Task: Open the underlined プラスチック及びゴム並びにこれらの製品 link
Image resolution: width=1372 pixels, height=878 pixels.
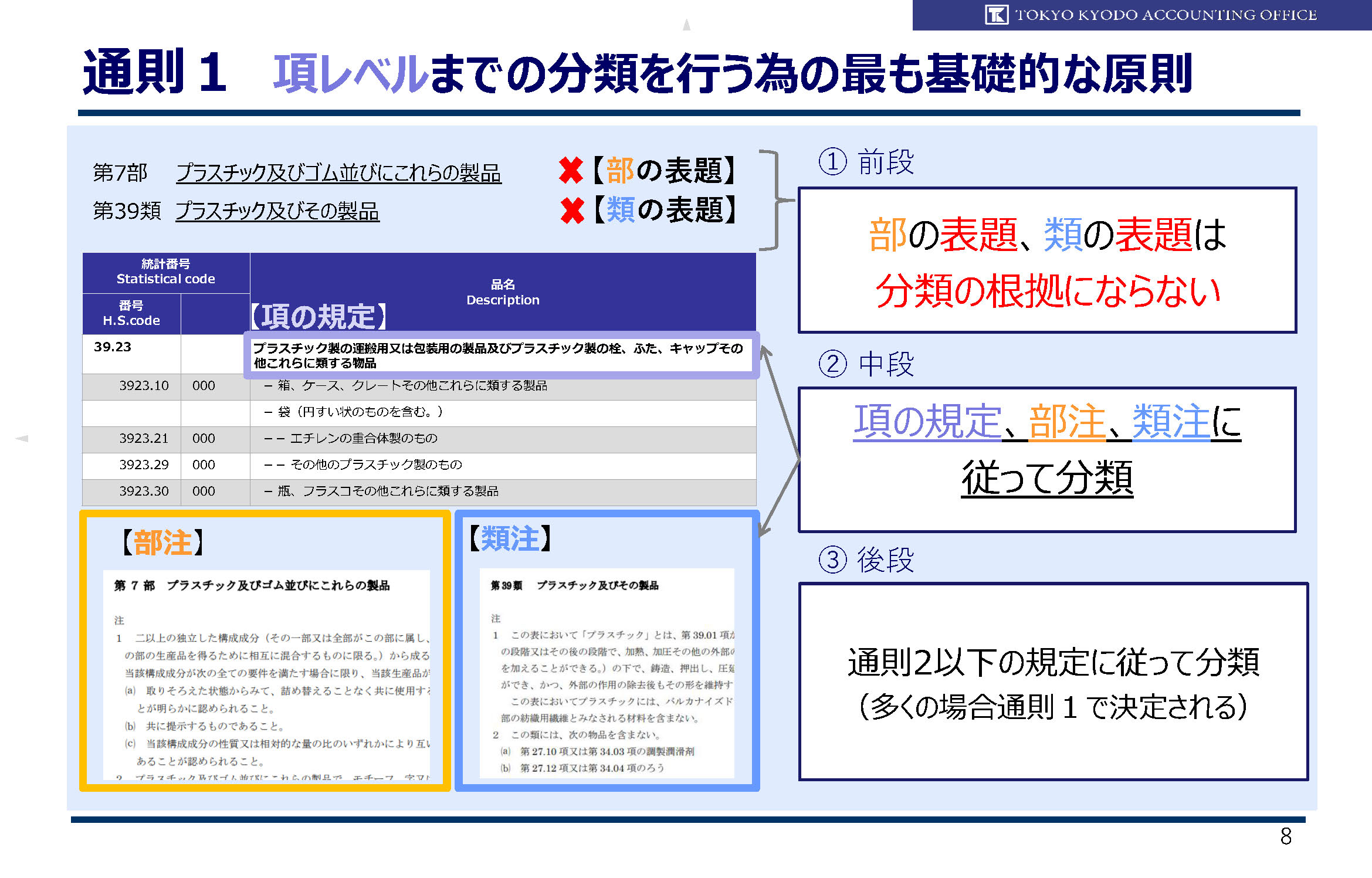Action: coord(338,173)
